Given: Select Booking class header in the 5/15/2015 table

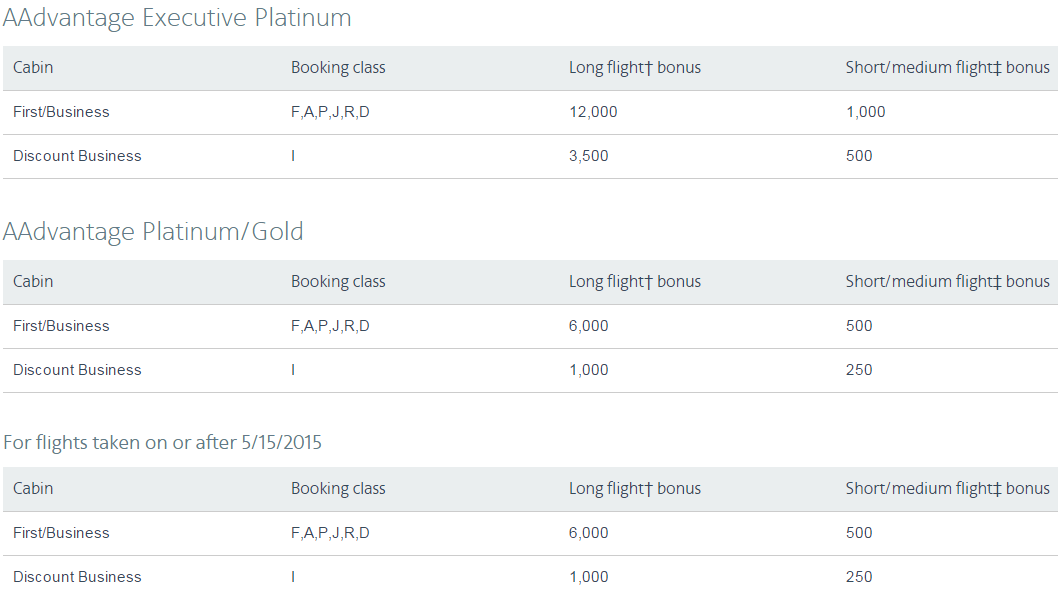Looking at the screenshot, I should click(338, 489).
